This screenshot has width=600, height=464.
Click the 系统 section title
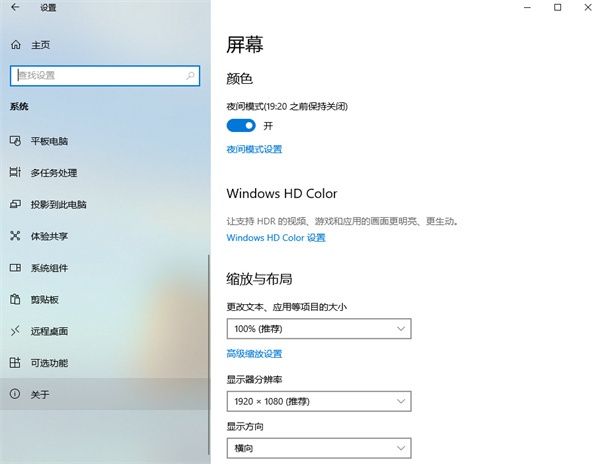19,106
